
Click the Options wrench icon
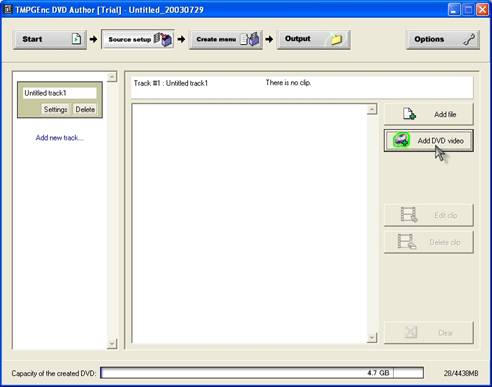[x=469, y=39]
